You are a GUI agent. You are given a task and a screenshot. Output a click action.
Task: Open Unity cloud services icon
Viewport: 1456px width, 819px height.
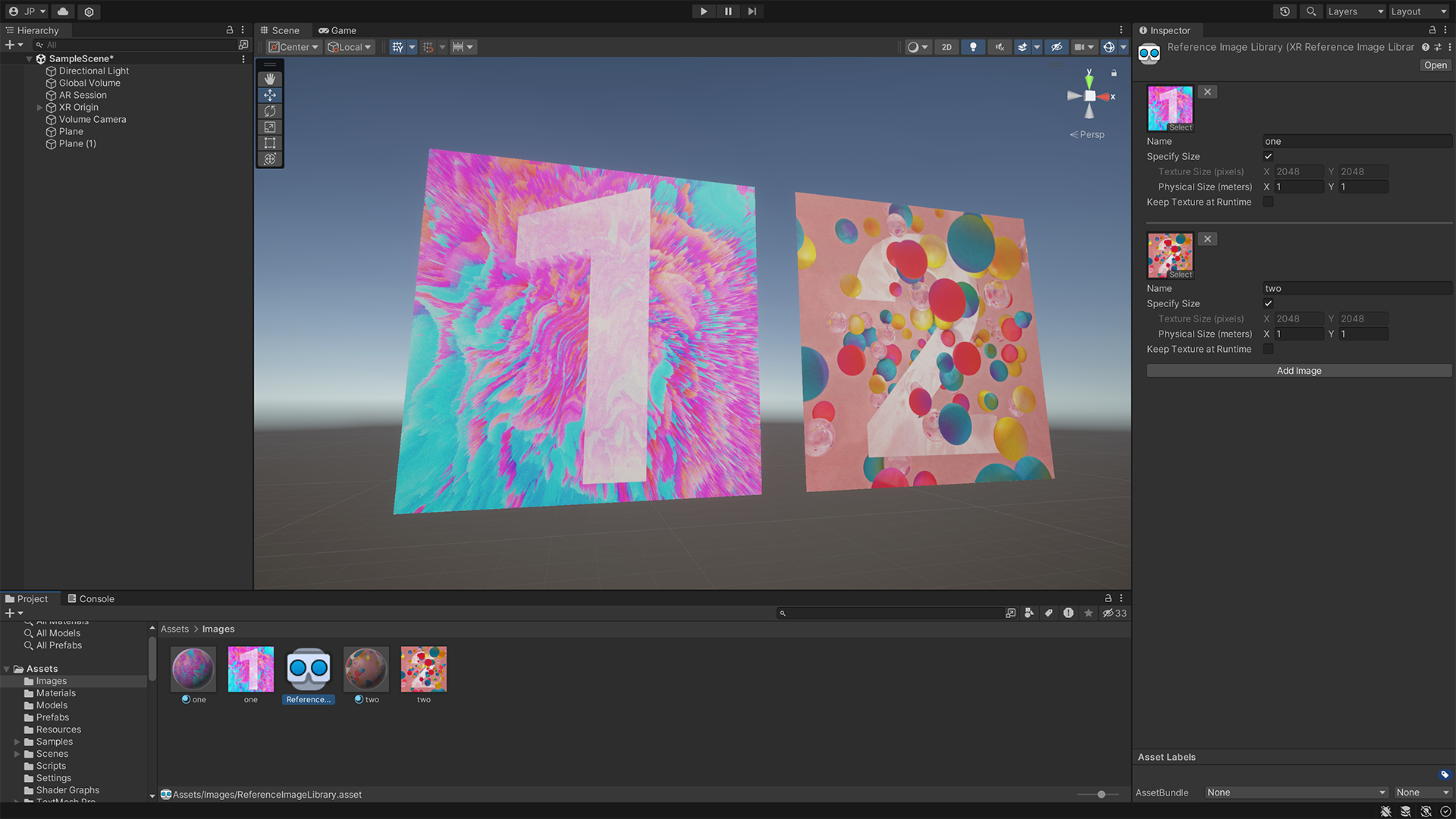pos(63,11)
